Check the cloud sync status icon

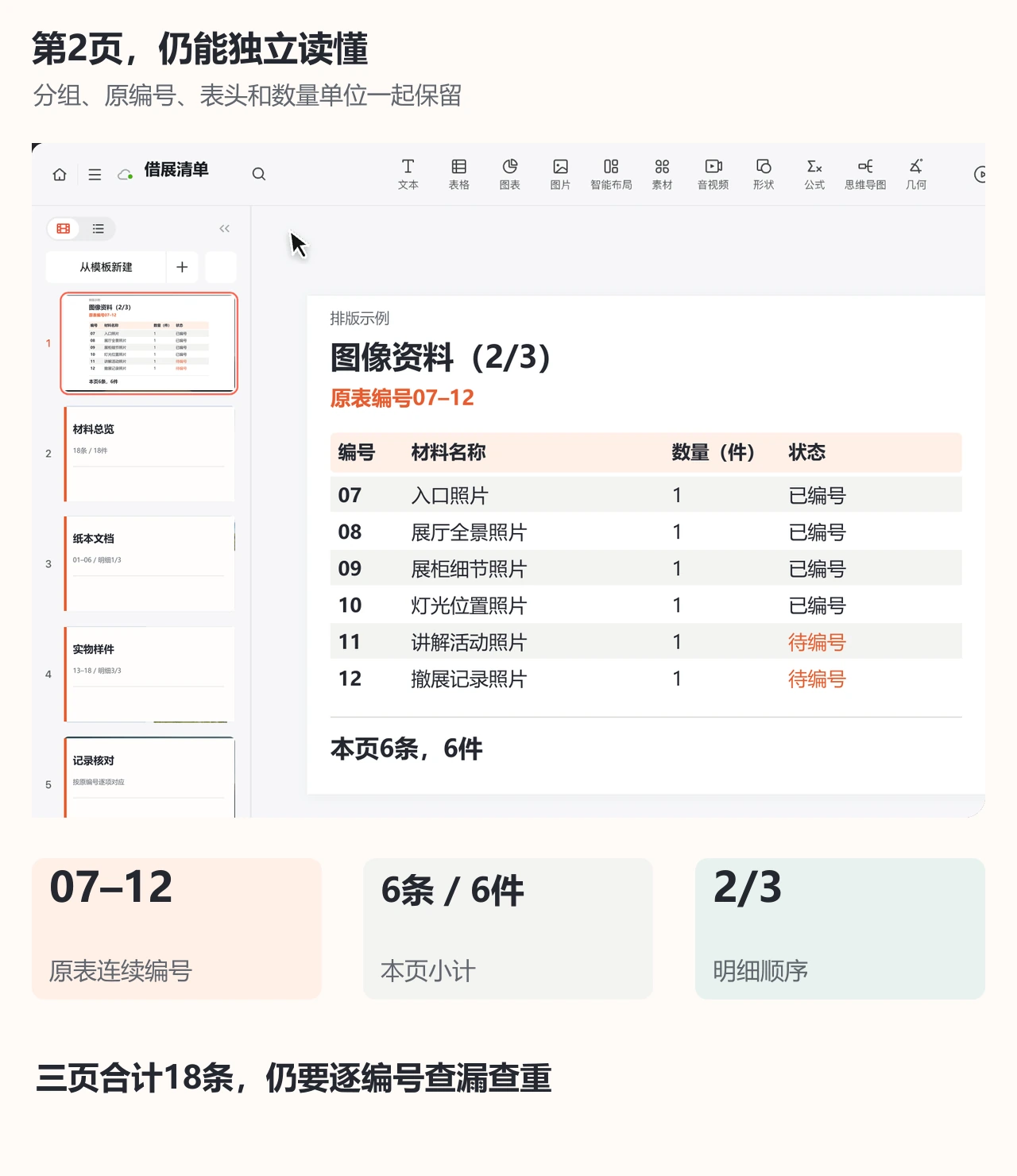pos(125,175)
